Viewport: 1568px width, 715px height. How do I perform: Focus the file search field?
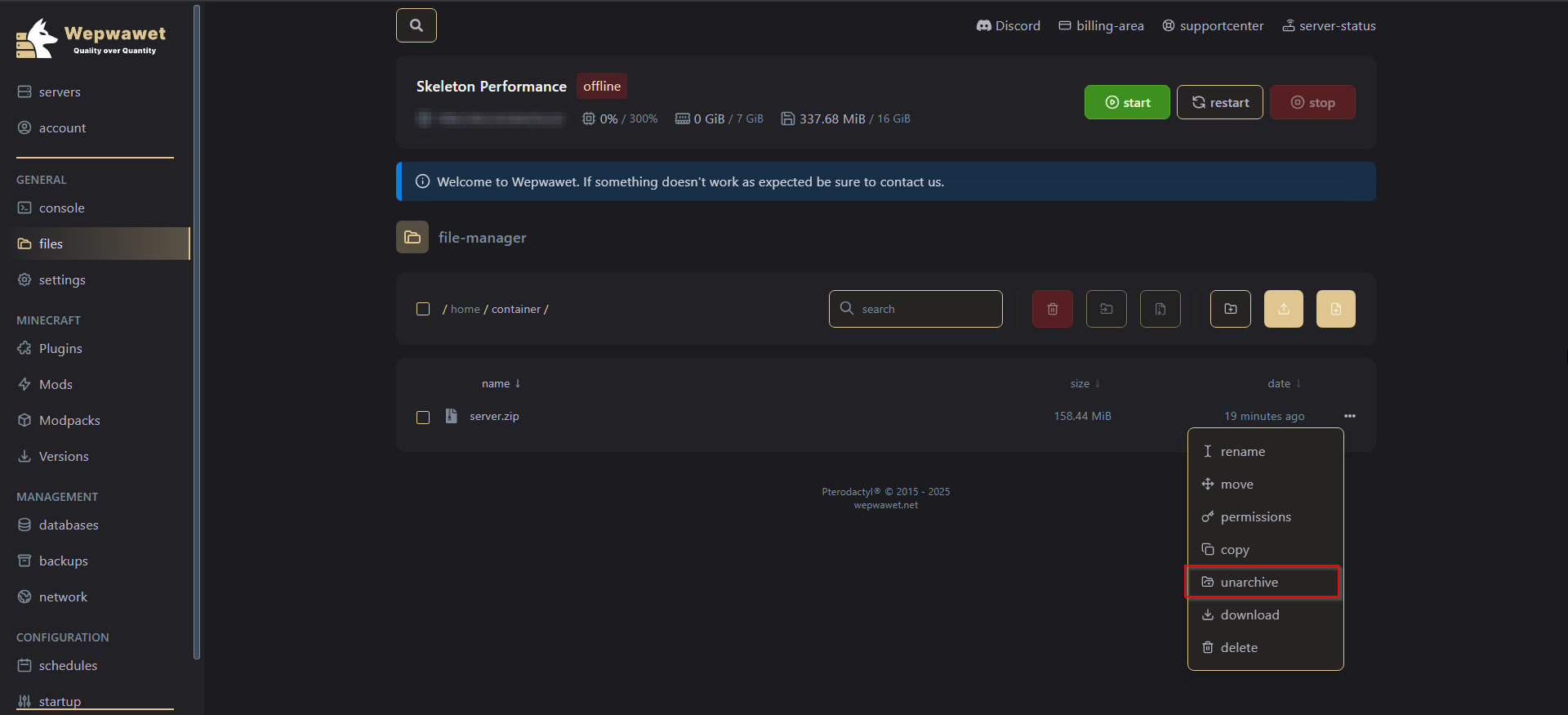(x=915, y=309)
